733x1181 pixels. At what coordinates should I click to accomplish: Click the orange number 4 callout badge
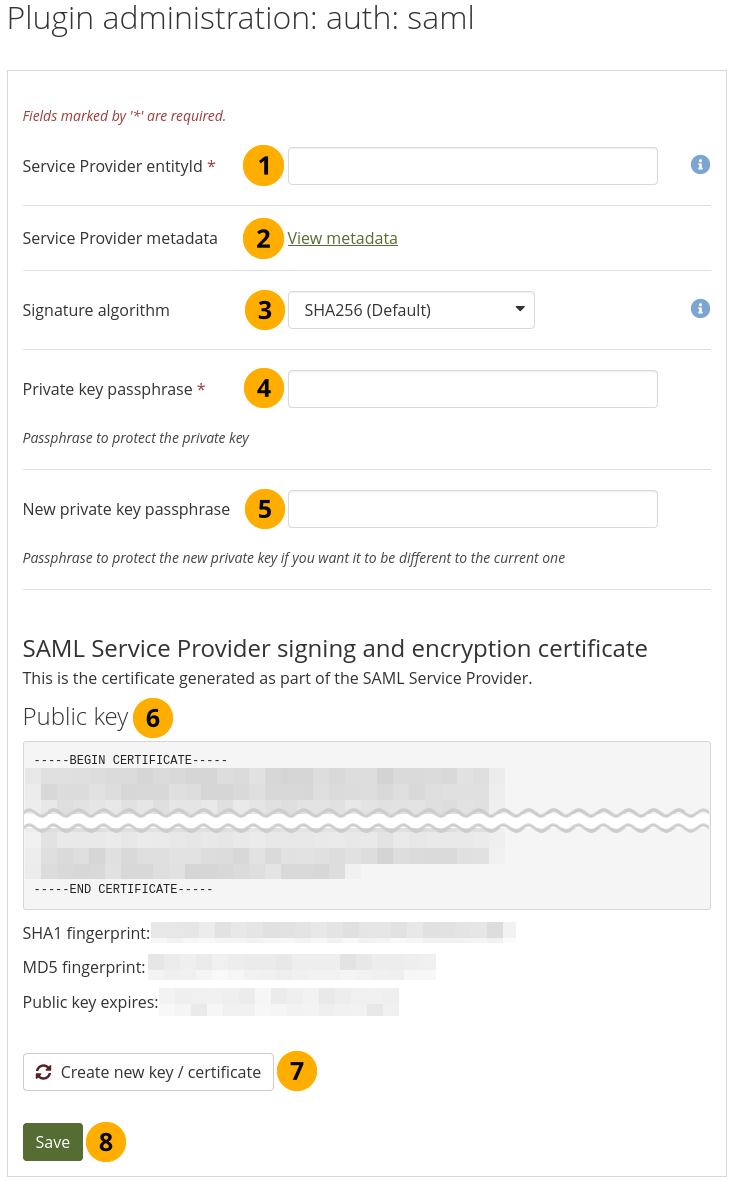pos(264,389)
